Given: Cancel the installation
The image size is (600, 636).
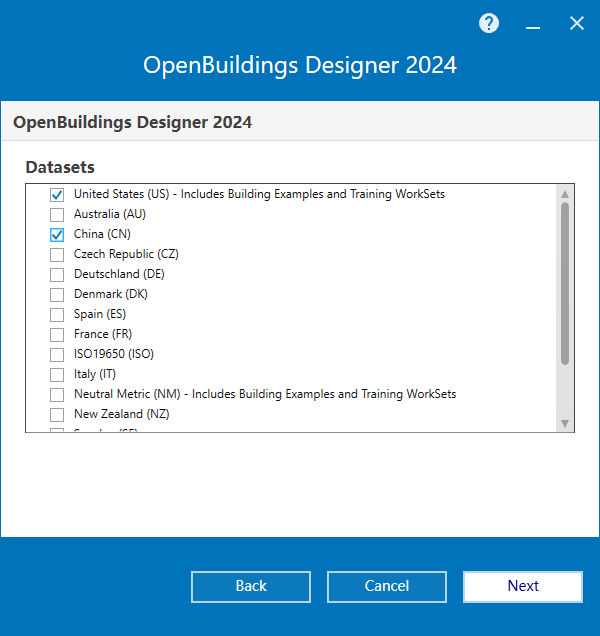Looking at the screenshot, I should 387,587.
